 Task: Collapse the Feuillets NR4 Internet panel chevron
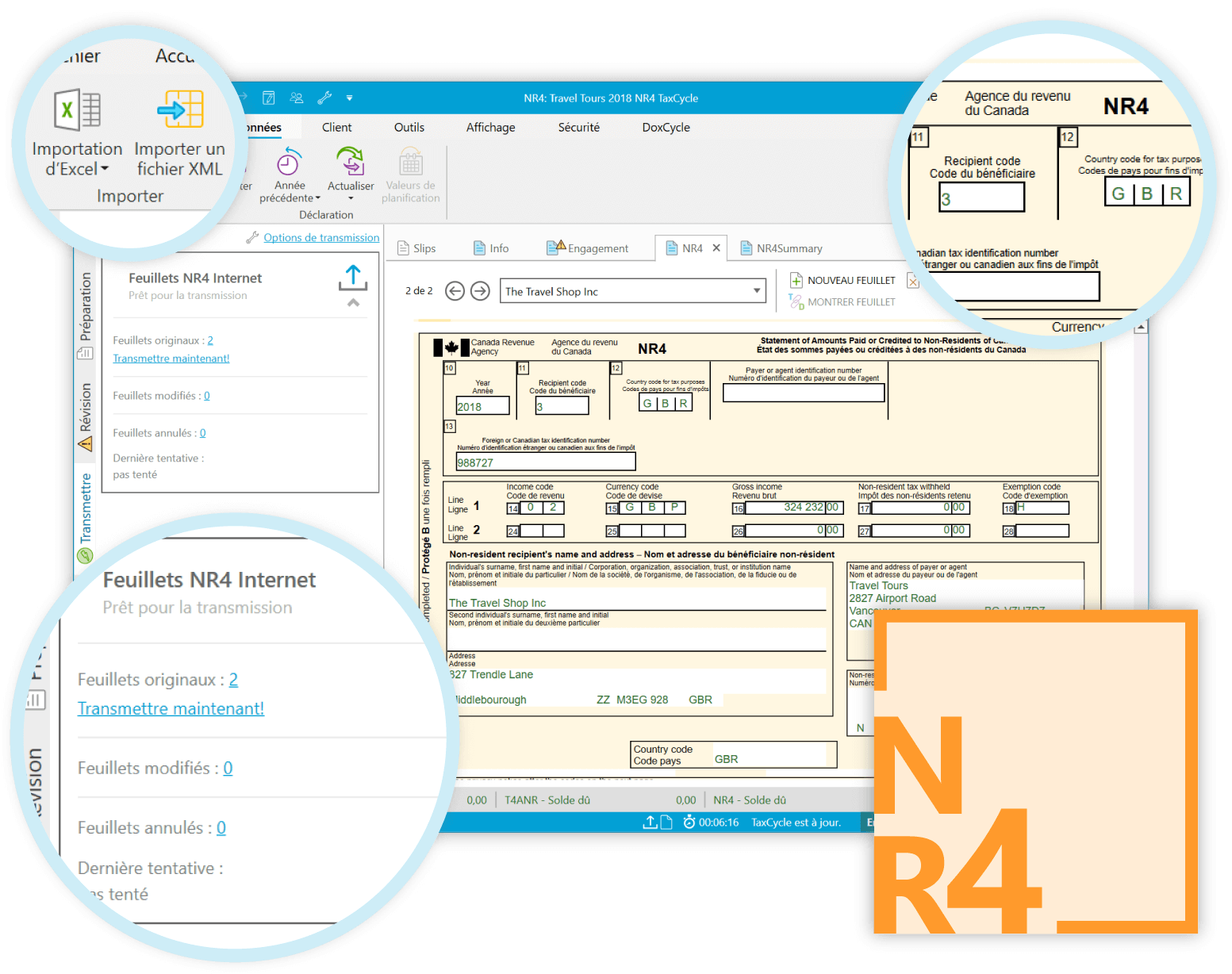[x=354, y=303]
